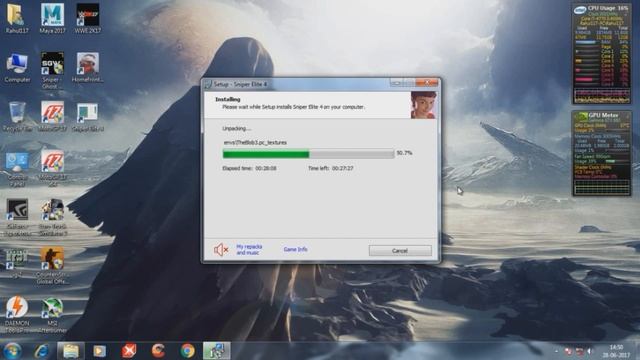
Task: Launch the MotoGP17 shortcut beside Recycle Bin
Action: (52, 117)
